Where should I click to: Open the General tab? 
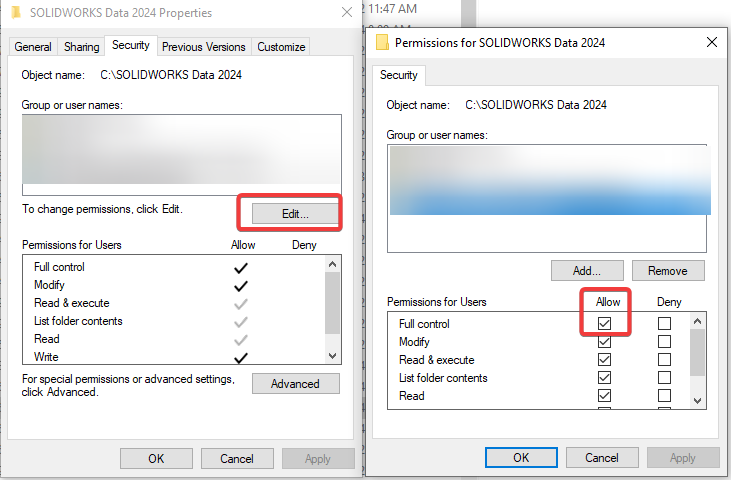[33, 47]
